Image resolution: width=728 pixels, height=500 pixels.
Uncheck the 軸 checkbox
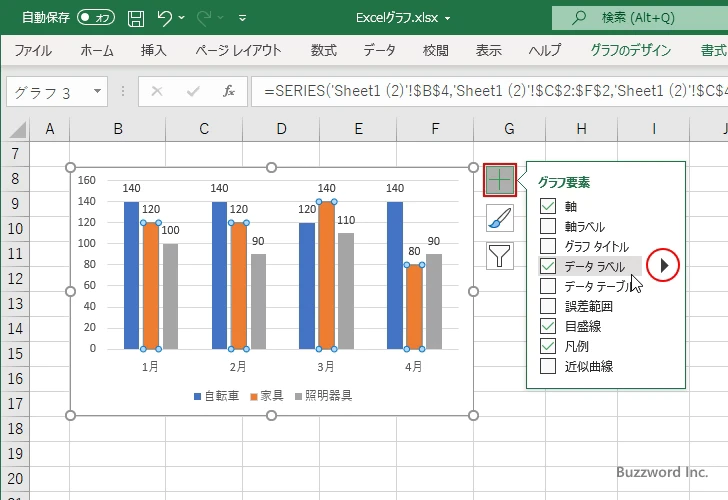click(x=548, y=206)
